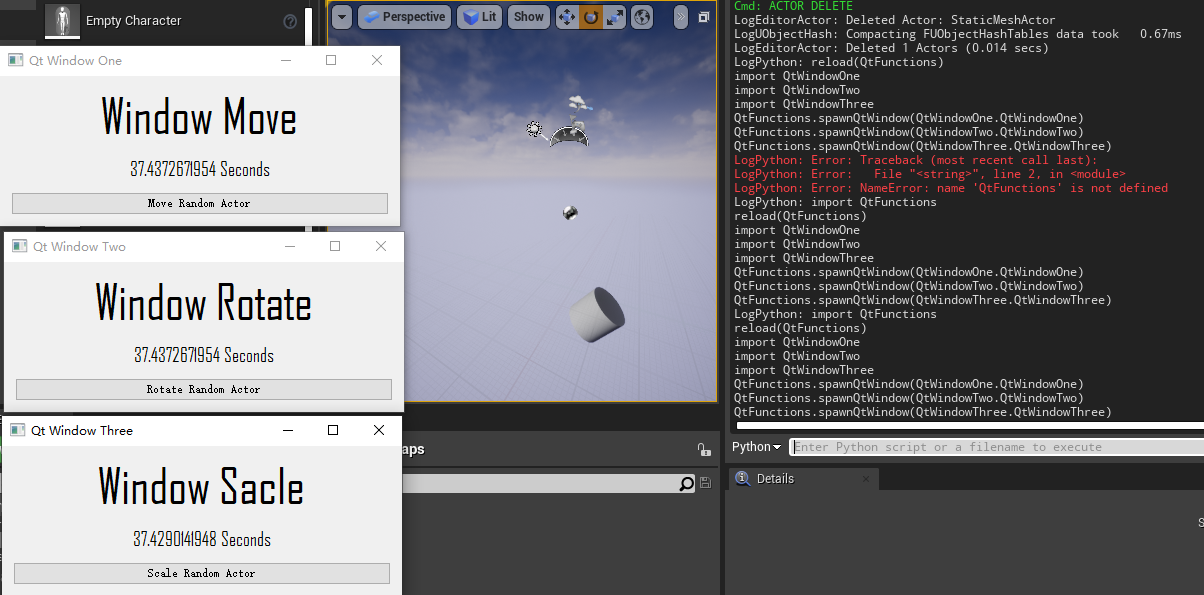Click the Empty Character help question icon
The height and width of the screenshot is (595, 1204).
pos(290,21)
